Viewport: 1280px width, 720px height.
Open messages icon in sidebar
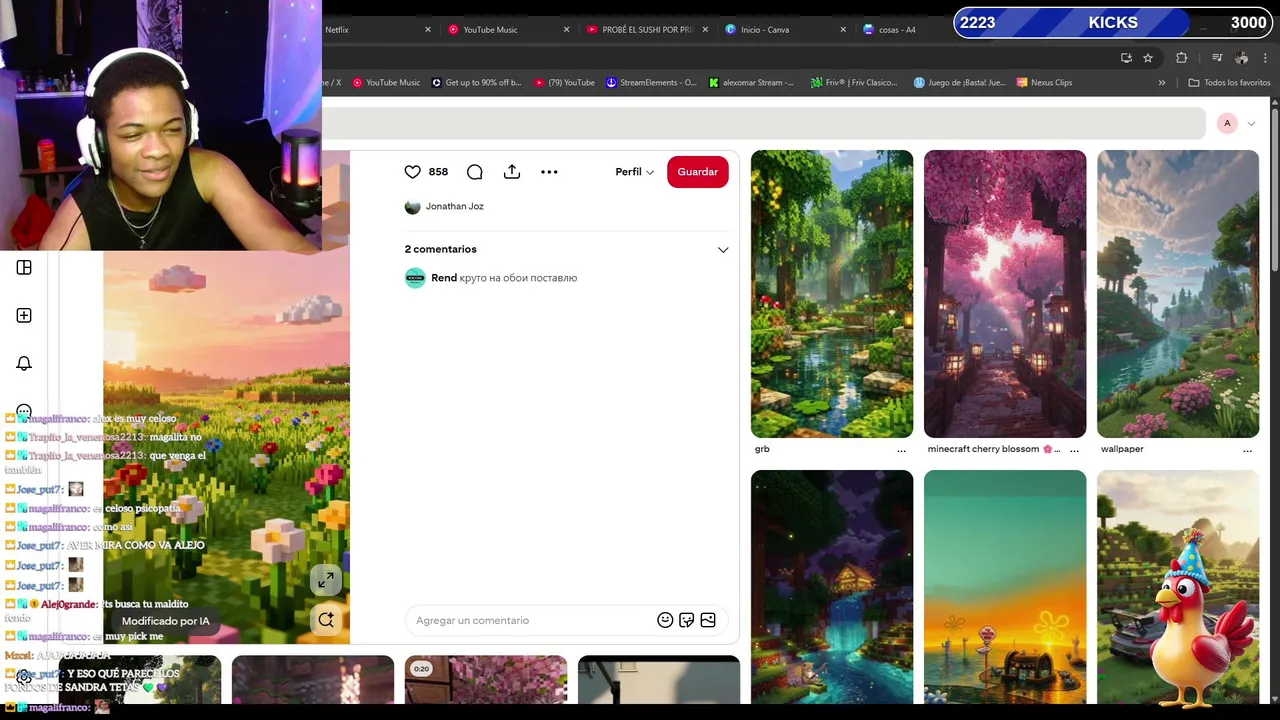coord(24,411)
